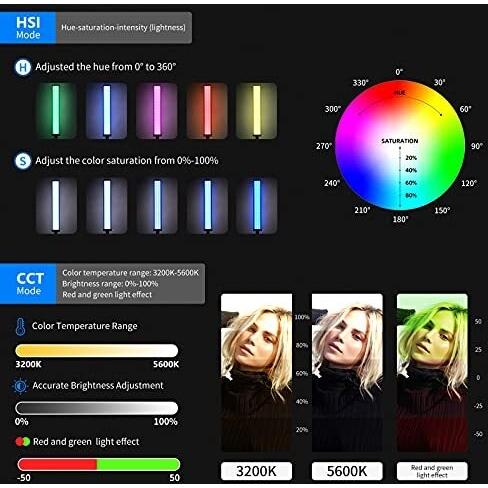Select the fully saturated blue tube
This screenshot has height=488, width=488.
pyautogui.click(x=256, y=205)
